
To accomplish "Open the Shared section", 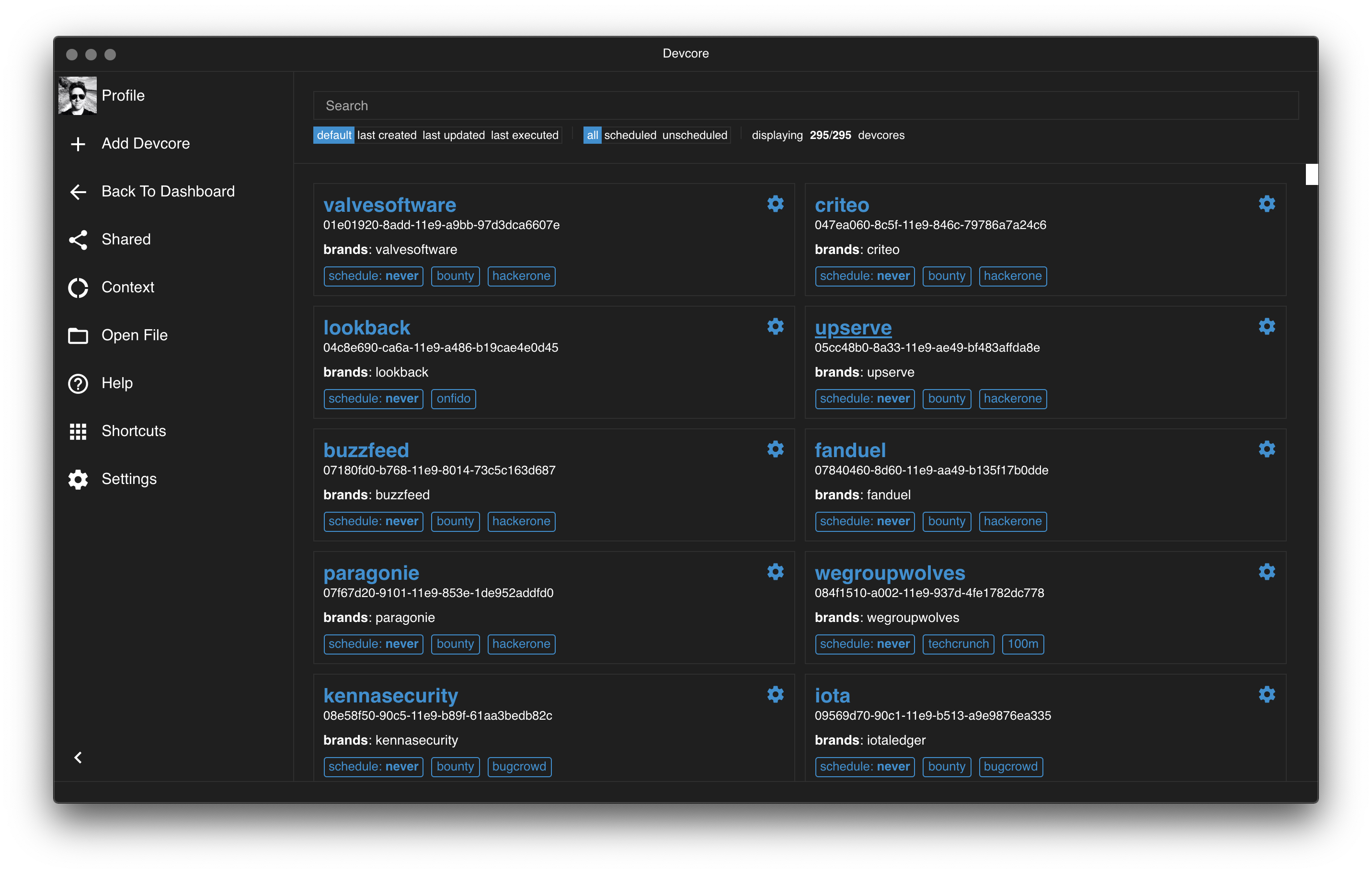I will [x=126, y=239].
